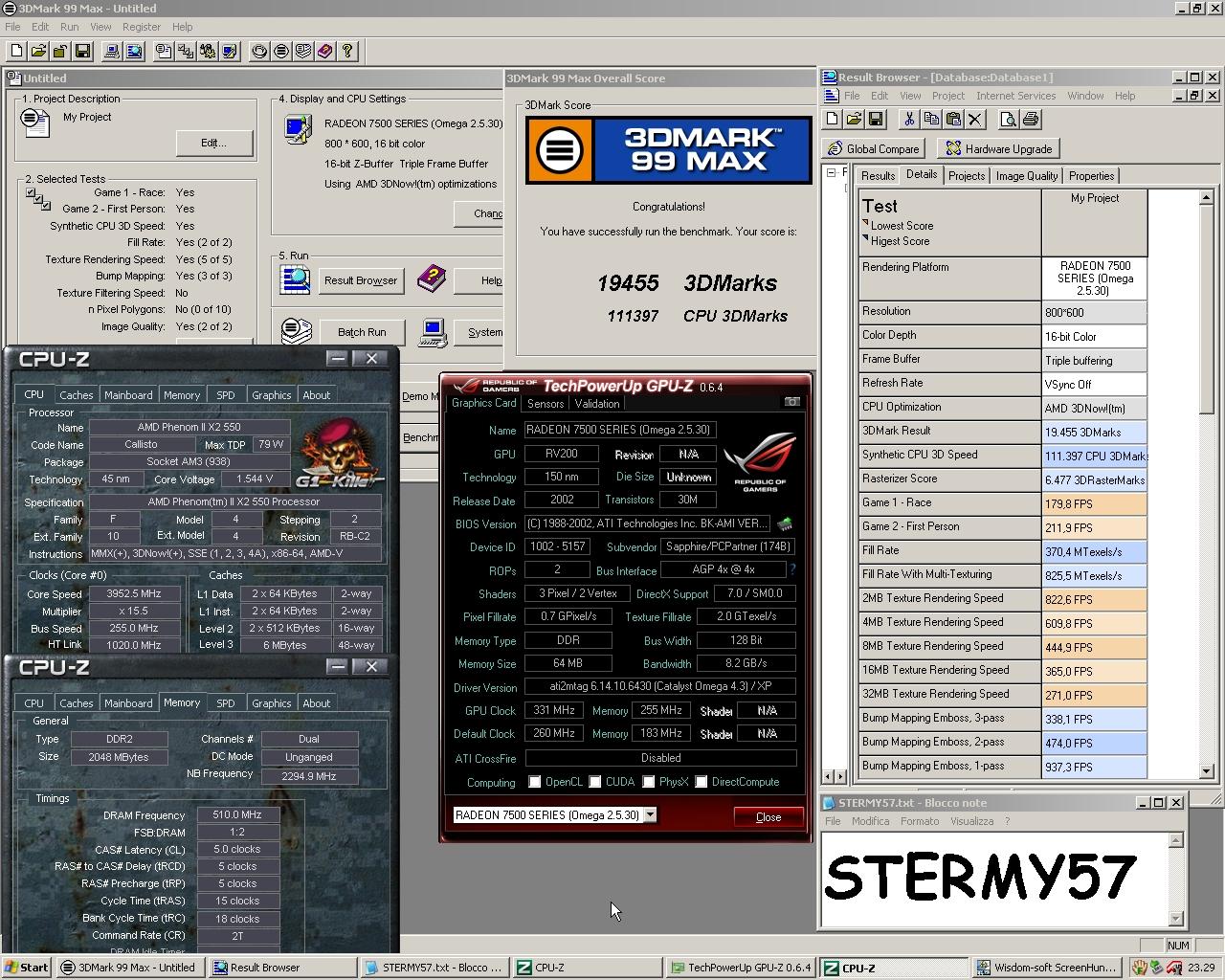1225x980 pixels.
Task: Click the New file icon in Result Browser toolbar
Action: click(832, 119)
